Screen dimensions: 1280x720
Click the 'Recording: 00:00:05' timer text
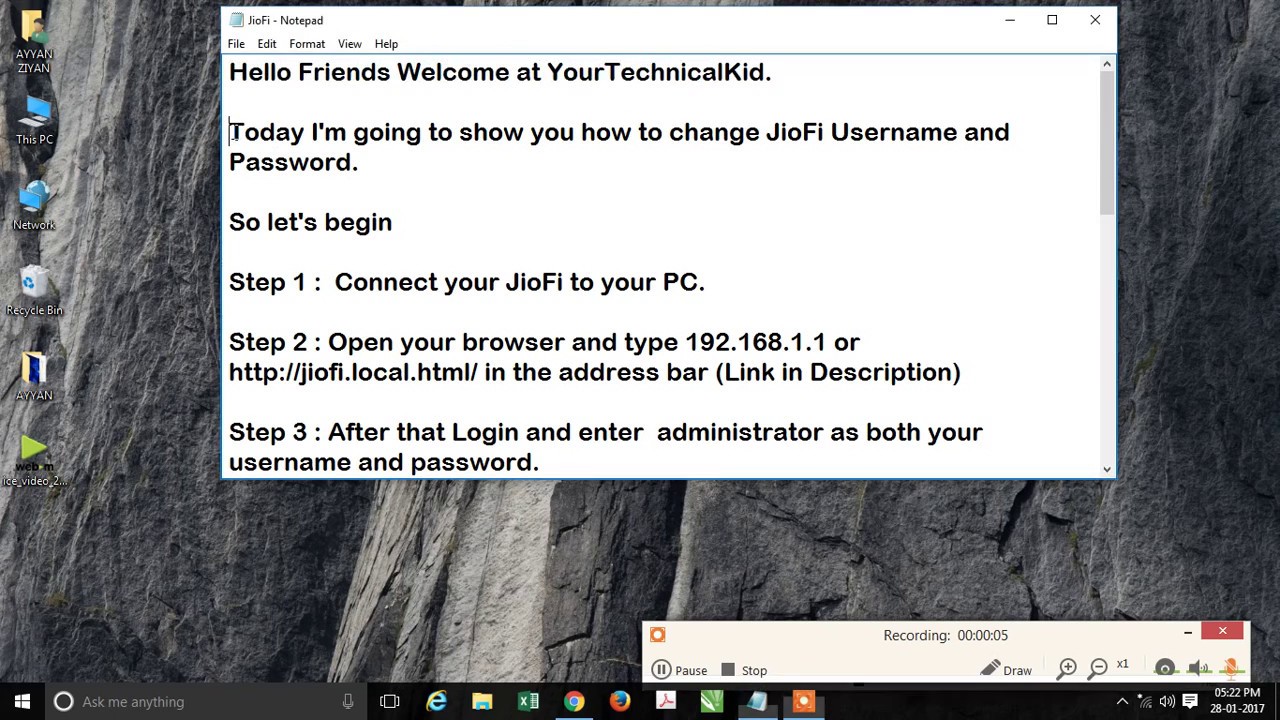[x=945, y=635]
